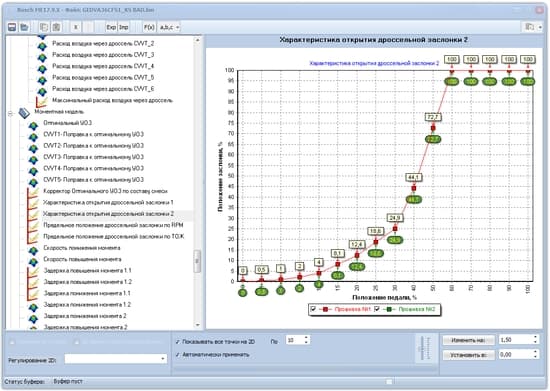
Task: Open a file with the folder icon
Action: (x=24, y=27)
